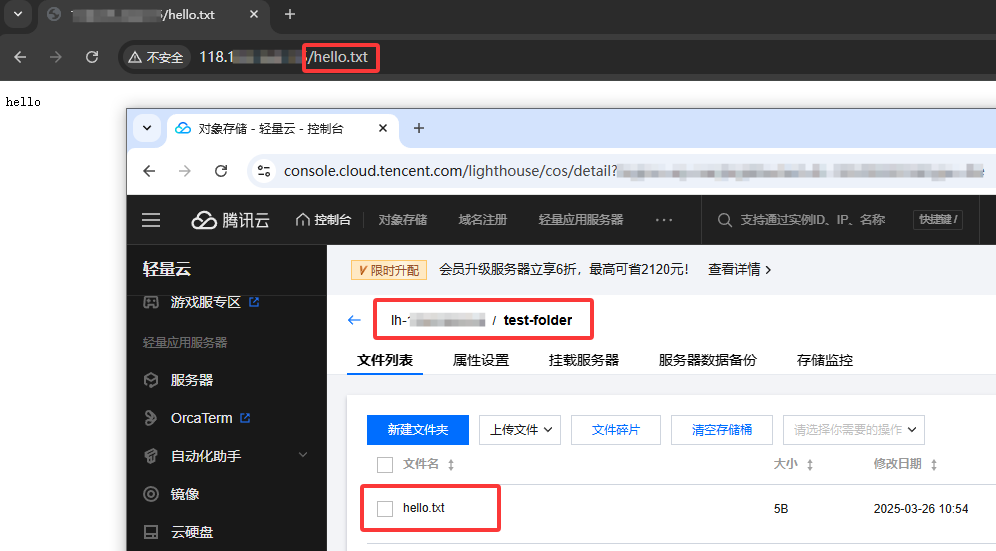Open OrcaTerm sidebar item
Screen dimensions: 996x551
201,418
